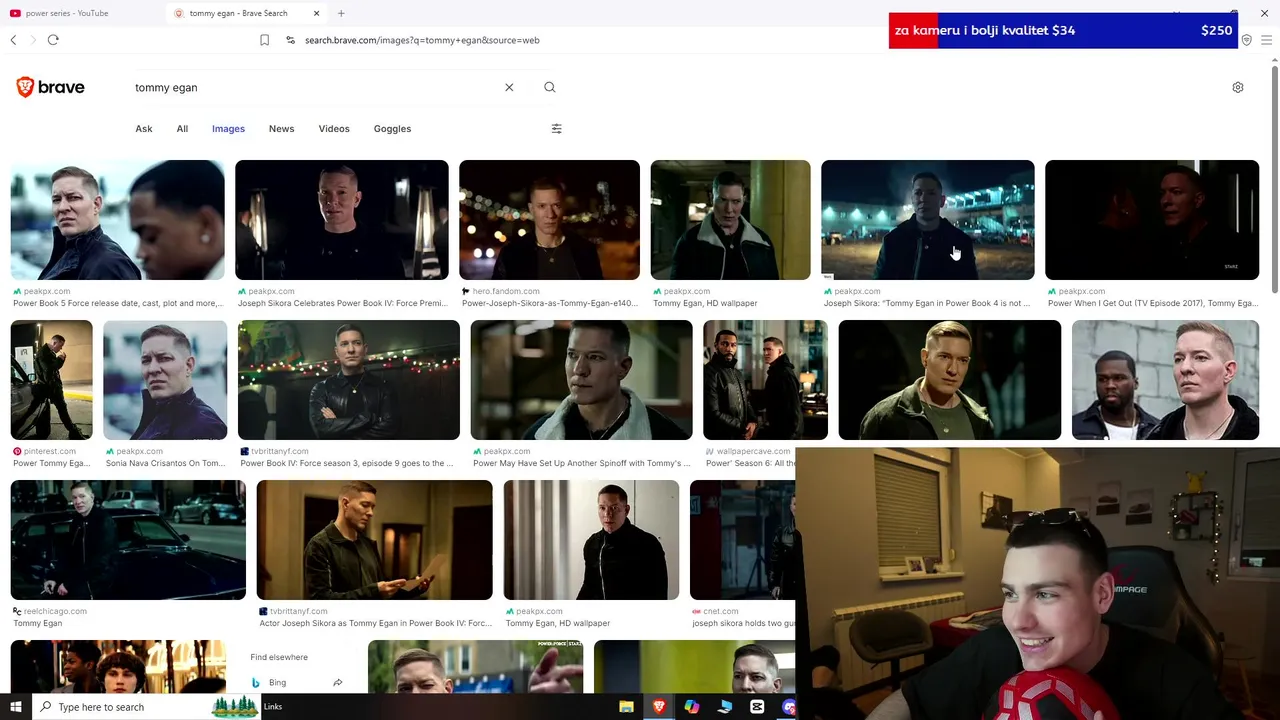Select the 'tommy egan - Brave Search' tab
Viewport: 1280px width, 720px height.
[x=238, y=13]
